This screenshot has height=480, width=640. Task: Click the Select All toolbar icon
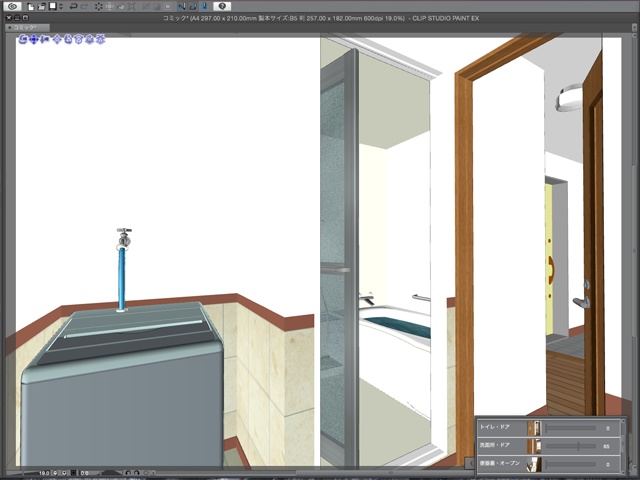click(146, 7)
